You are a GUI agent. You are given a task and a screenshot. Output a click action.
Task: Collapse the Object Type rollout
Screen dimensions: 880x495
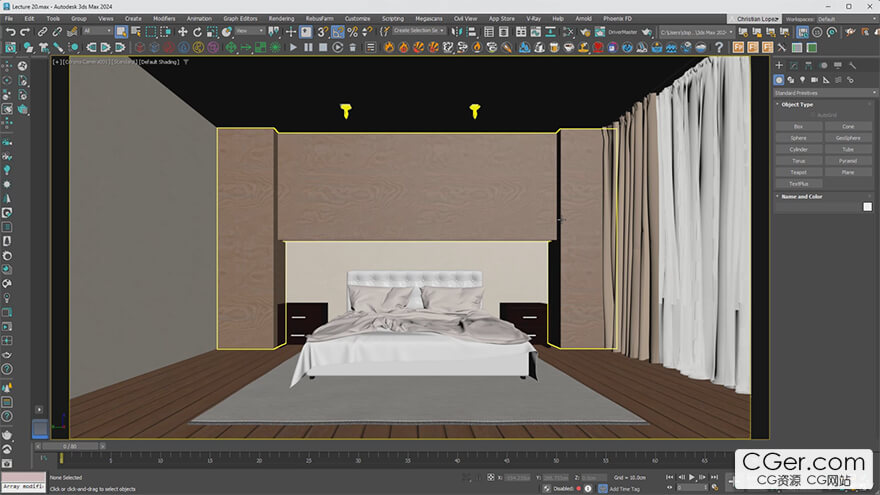797,104
